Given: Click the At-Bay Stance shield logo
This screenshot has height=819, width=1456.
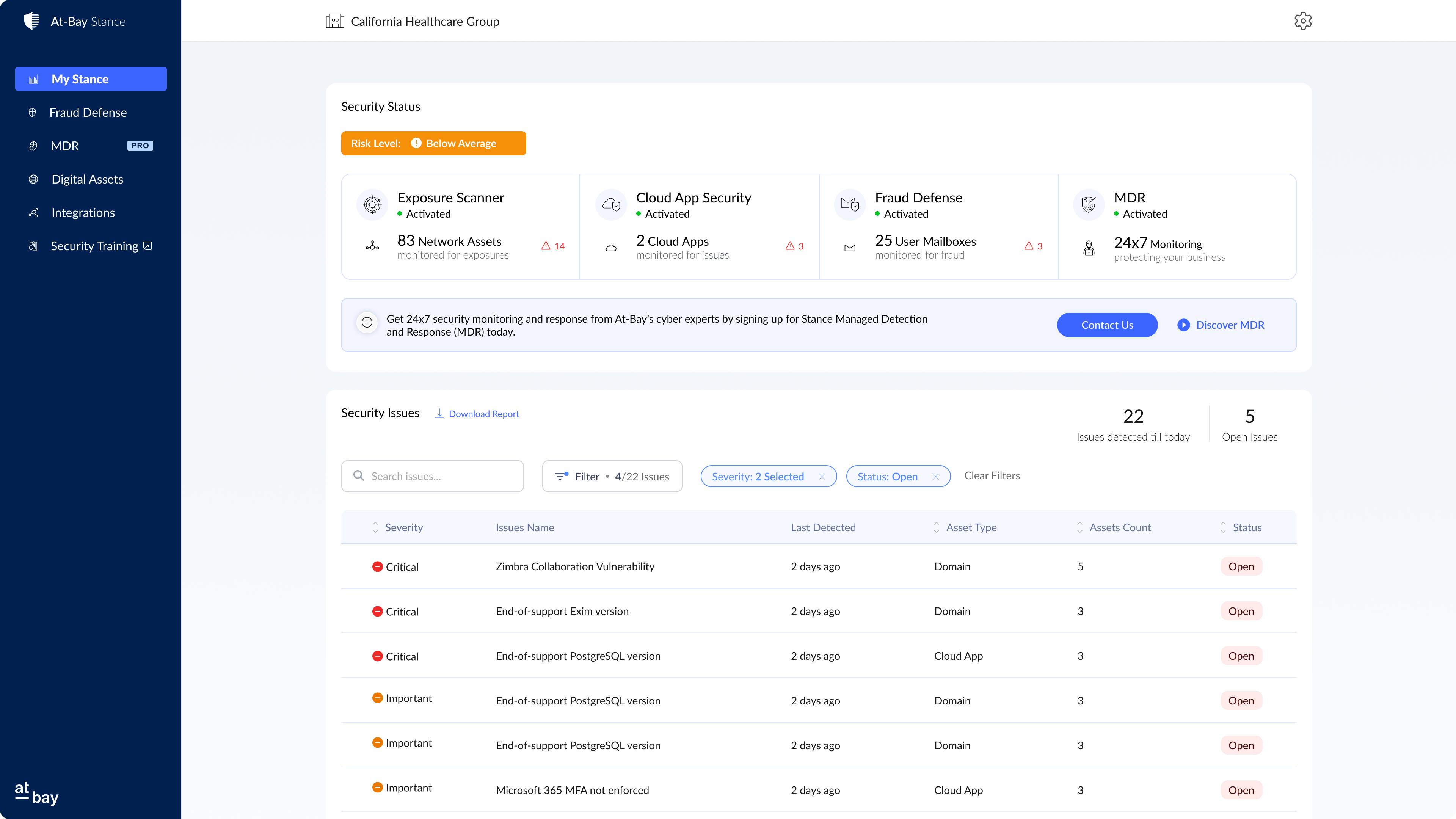Looking at the screenshot, I should click(32, 22).
